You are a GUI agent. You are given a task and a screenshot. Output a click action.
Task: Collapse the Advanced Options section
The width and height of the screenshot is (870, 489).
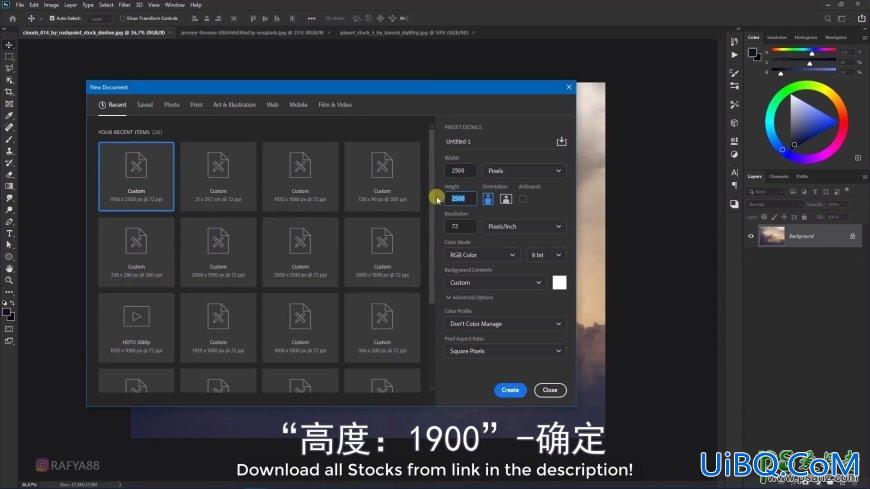pyautogui.click(x=469, y=298)
